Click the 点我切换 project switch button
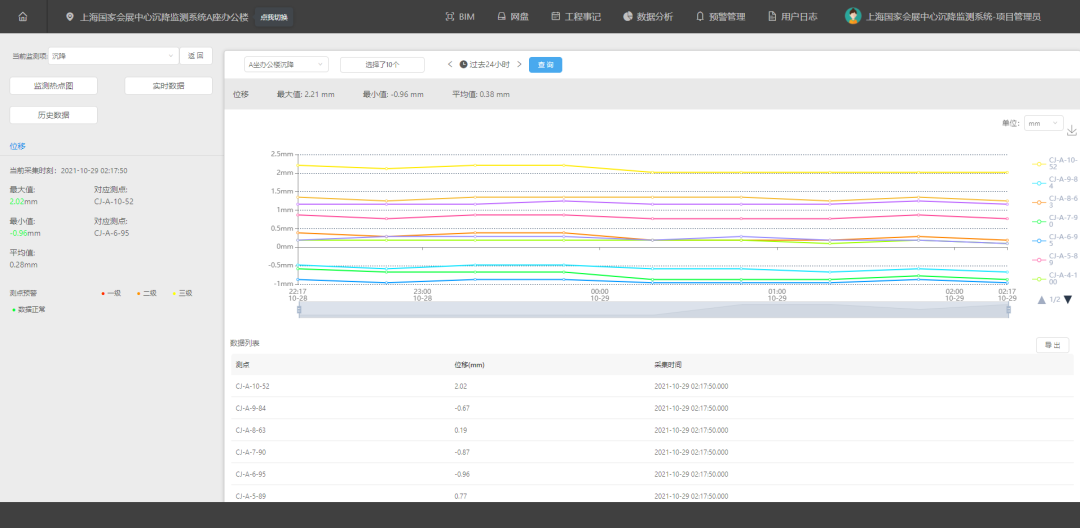The height and width of the screenshot is (528, 1080). [274, 17]
